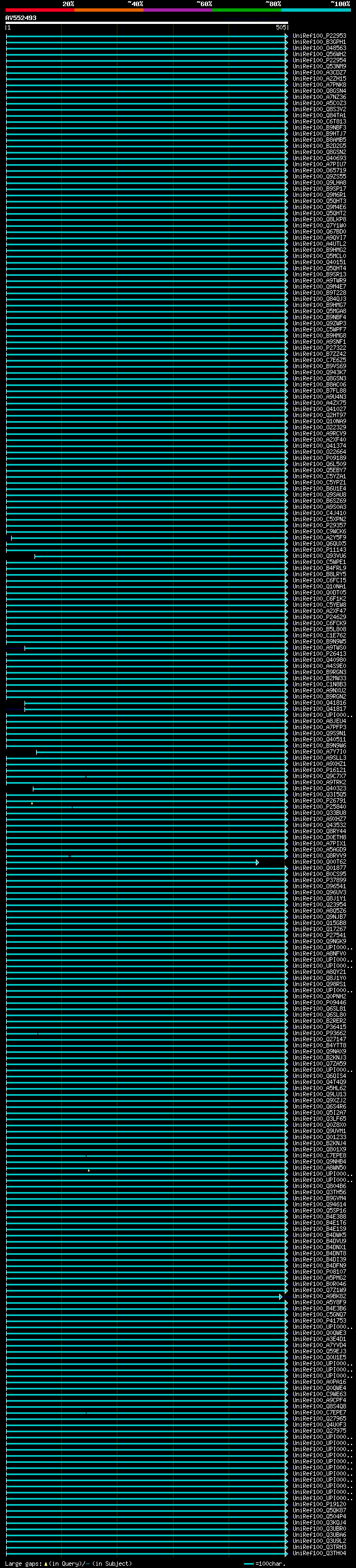This screenshot has height=1568, width=356.
Task: Select UniRef100_A9TWS0 label
Action: (x=319, y=647)
